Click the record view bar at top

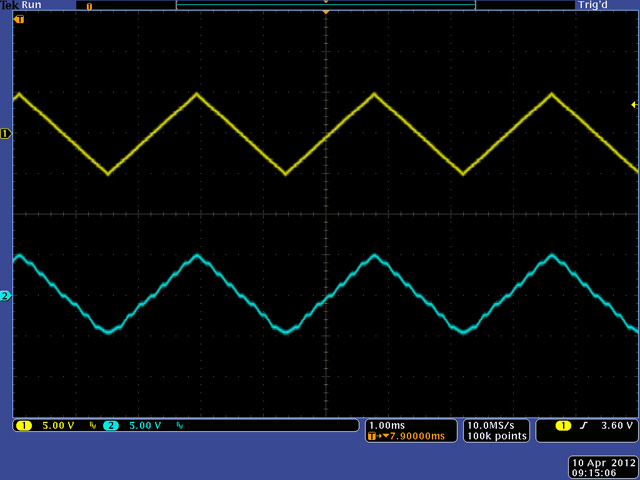click(325, 5)
